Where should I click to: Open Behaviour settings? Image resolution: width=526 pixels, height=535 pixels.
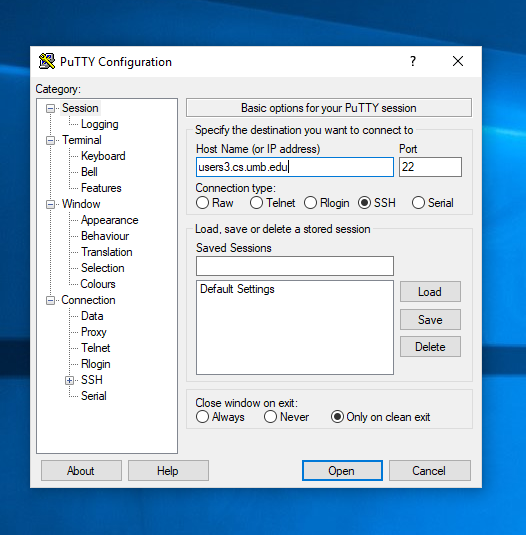coord(105,236)
